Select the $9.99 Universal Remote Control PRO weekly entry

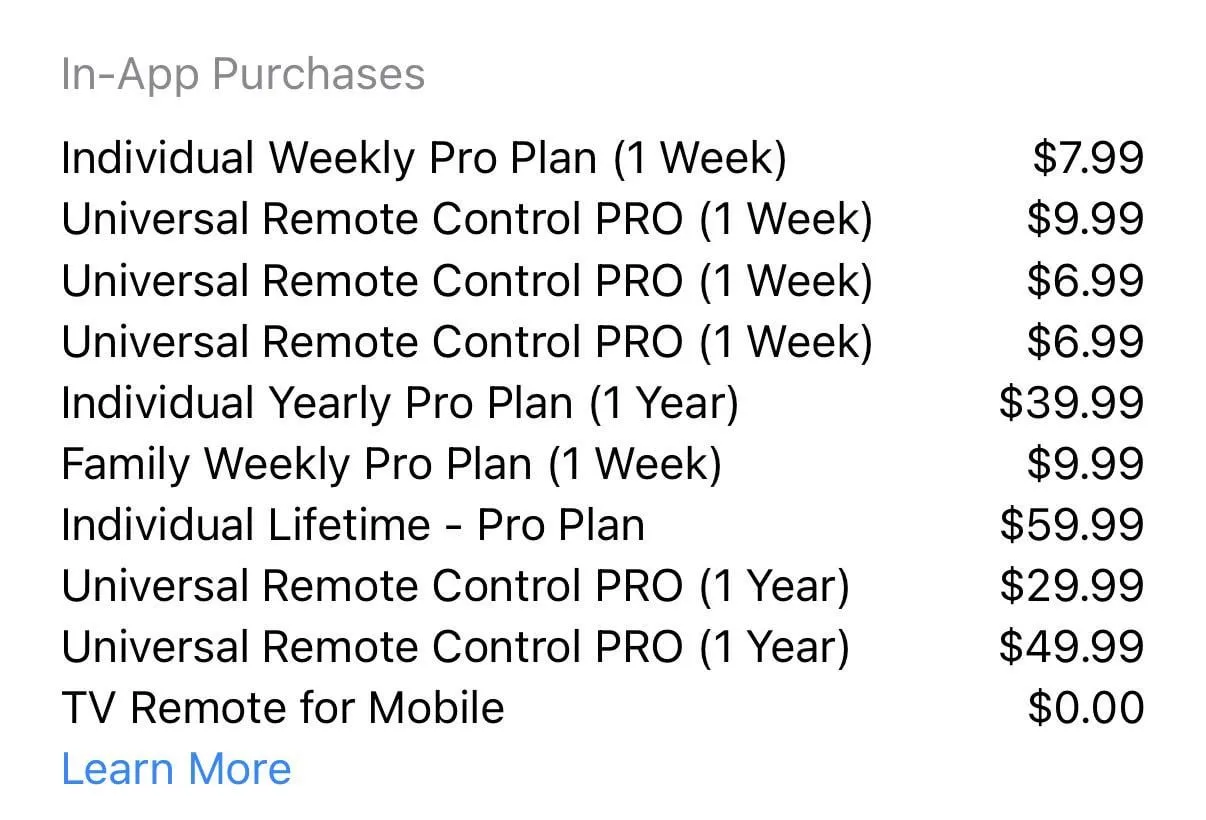(466, 220)
